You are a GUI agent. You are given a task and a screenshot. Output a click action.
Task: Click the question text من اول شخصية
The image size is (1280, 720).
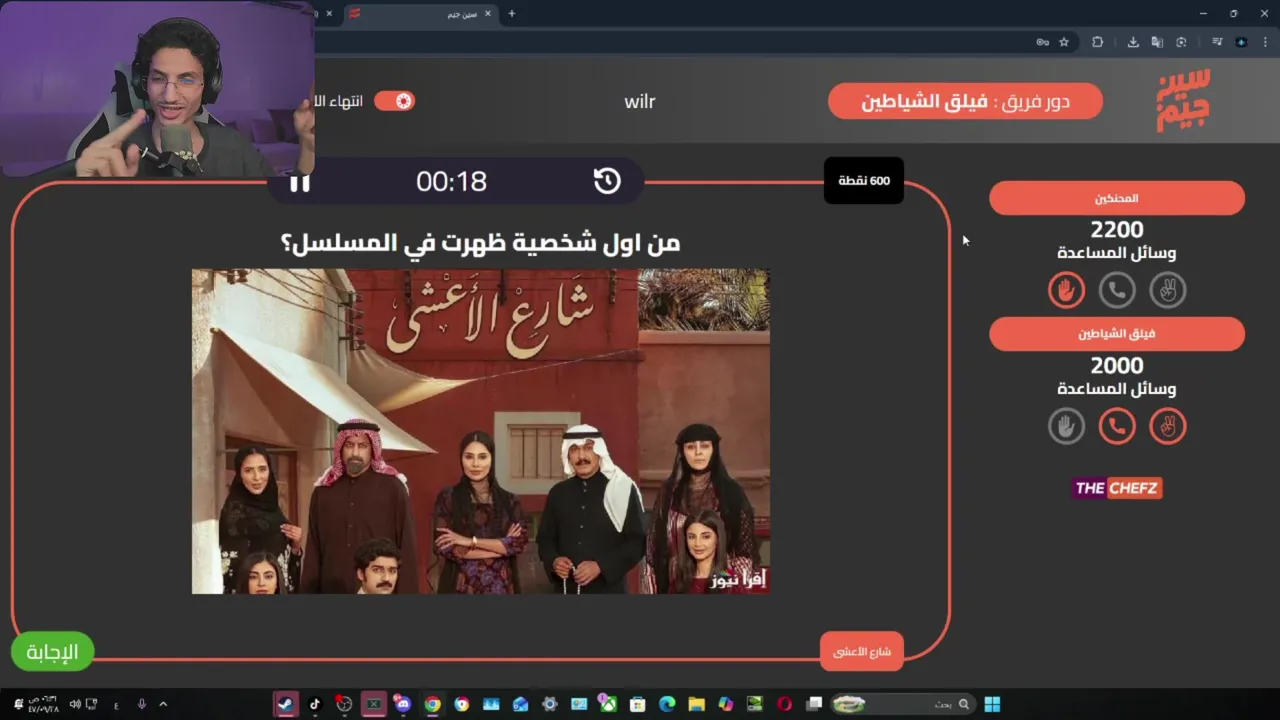pyautogui.click(x=480, y=243)
